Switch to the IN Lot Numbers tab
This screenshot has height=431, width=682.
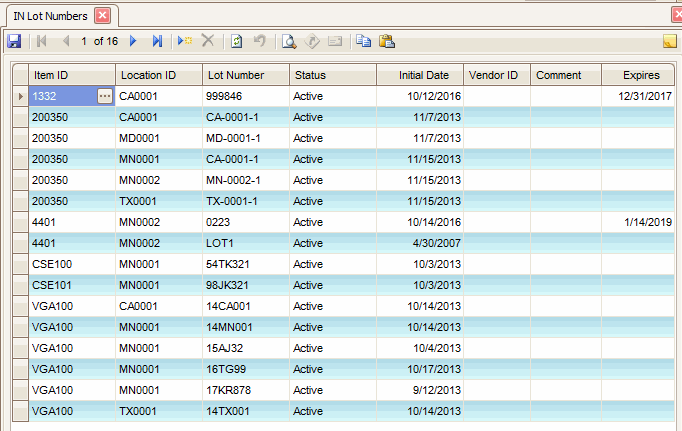[50, 15]
